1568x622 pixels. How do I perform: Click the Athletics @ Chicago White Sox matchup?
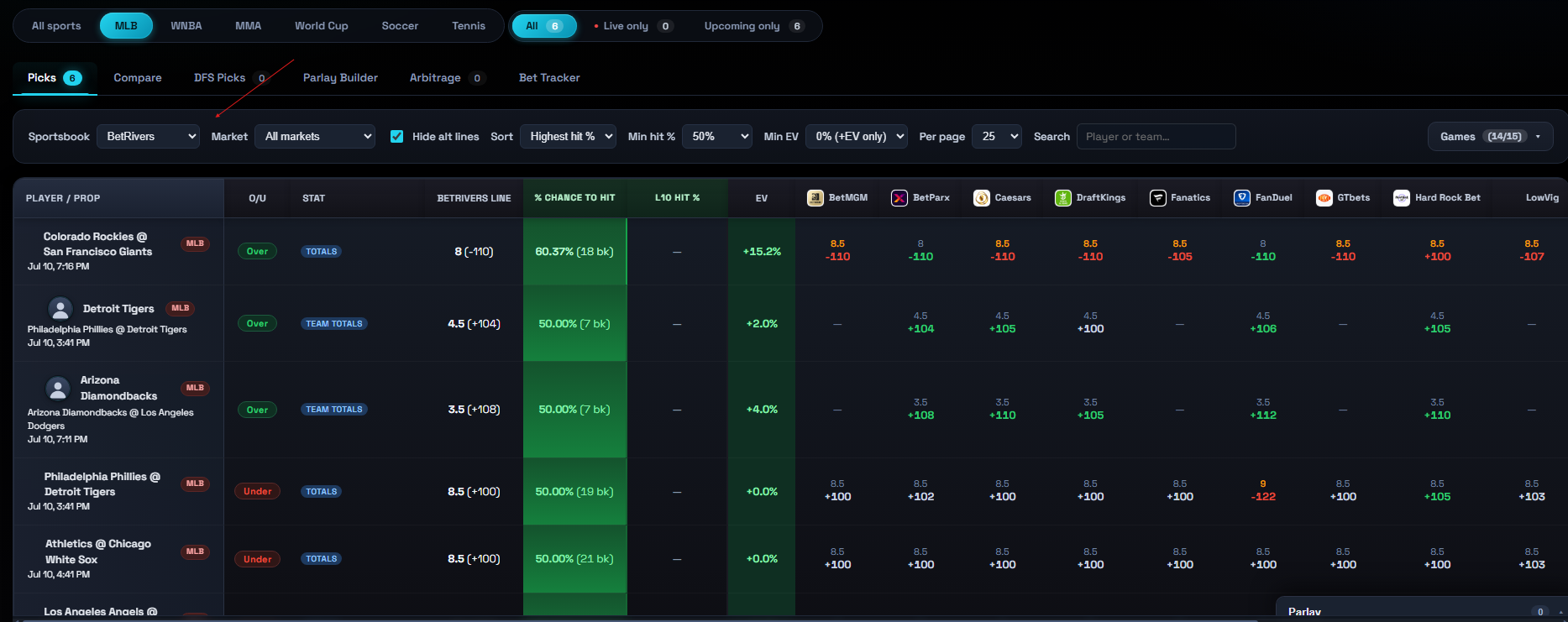point(97,551)
